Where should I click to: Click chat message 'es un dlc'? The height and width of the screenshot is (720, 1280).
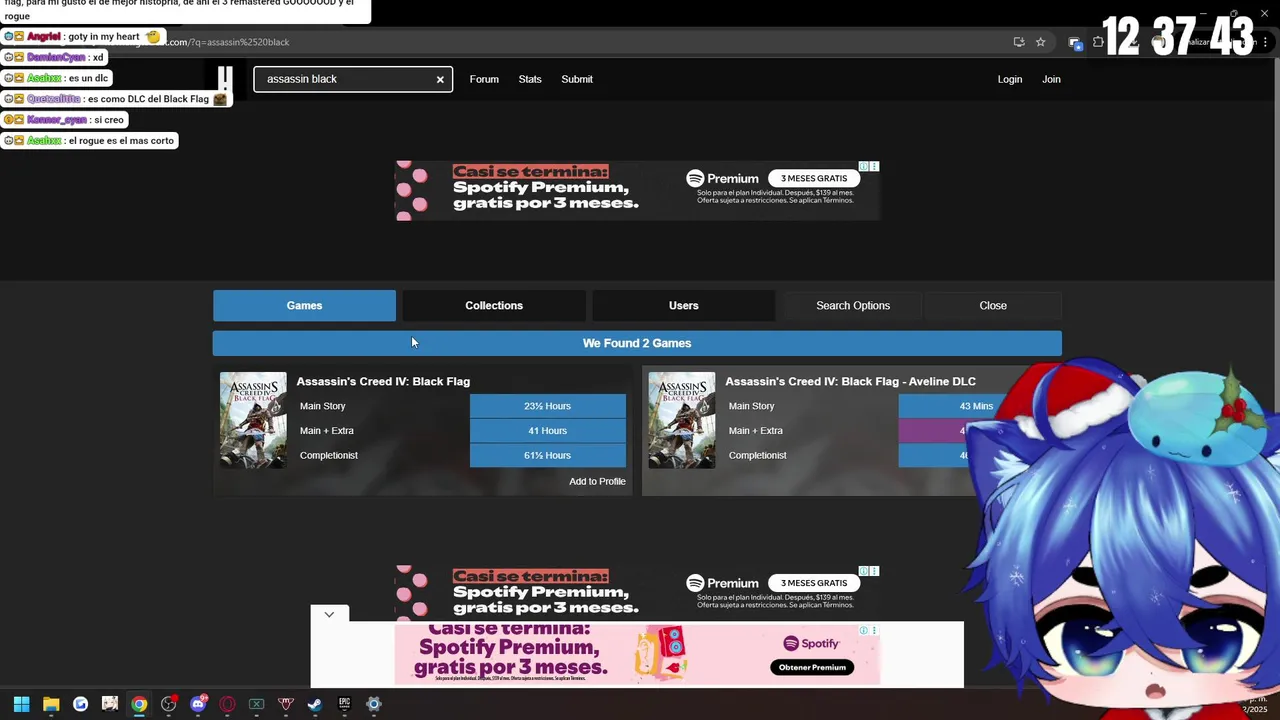click(x=88, y=78)
